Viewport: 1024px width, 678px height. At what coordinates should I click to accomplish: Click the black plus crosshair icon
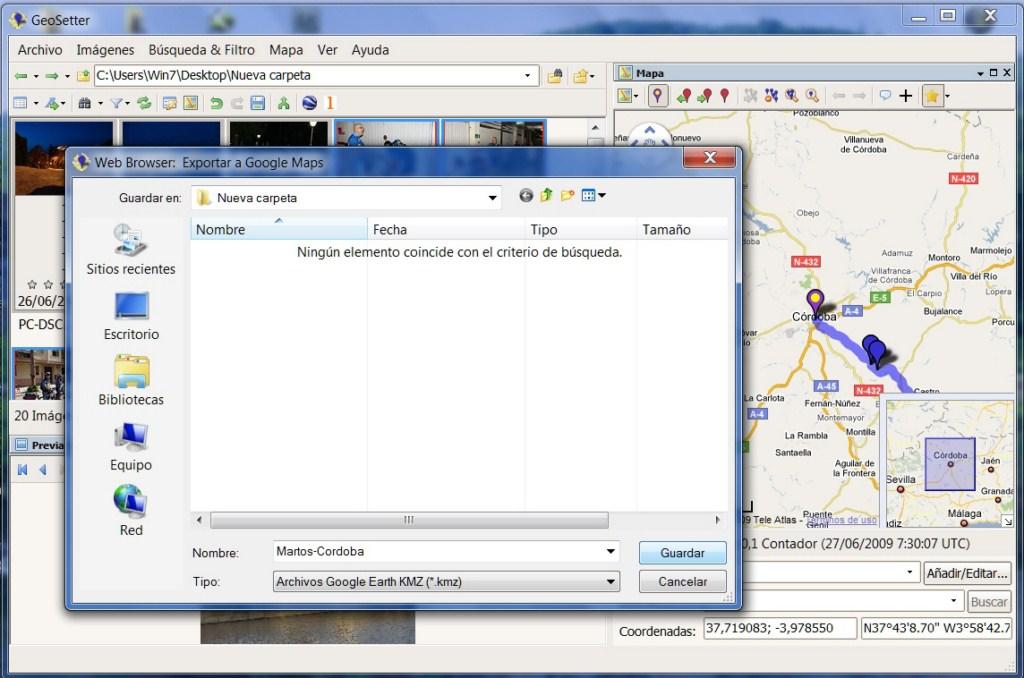pos(906,96)
